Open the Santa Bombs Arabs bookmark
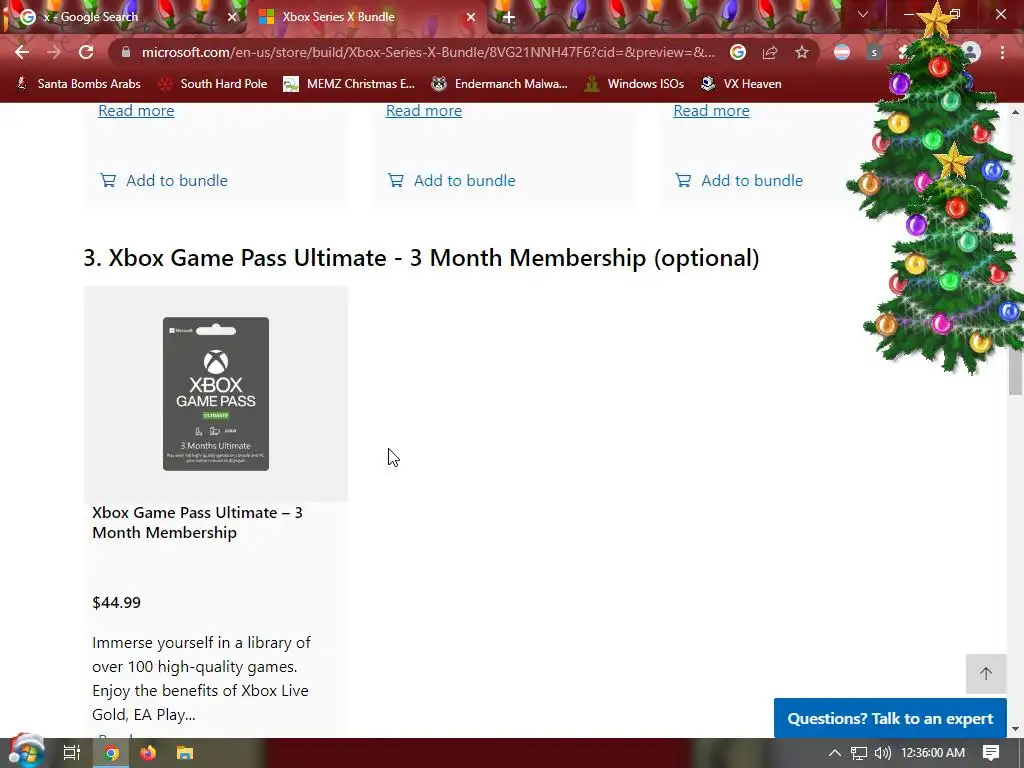Viewport: 1024px width, 768px height. point(78,84)
